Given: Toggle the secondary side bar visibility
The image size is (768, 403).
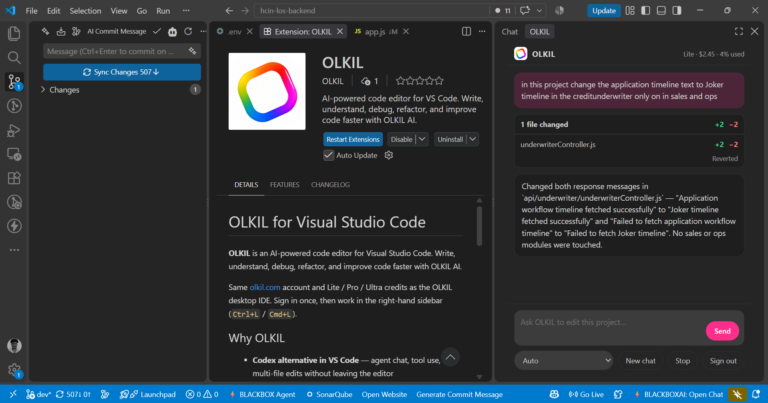Looking at the screenshot, I should coord(677,10).
